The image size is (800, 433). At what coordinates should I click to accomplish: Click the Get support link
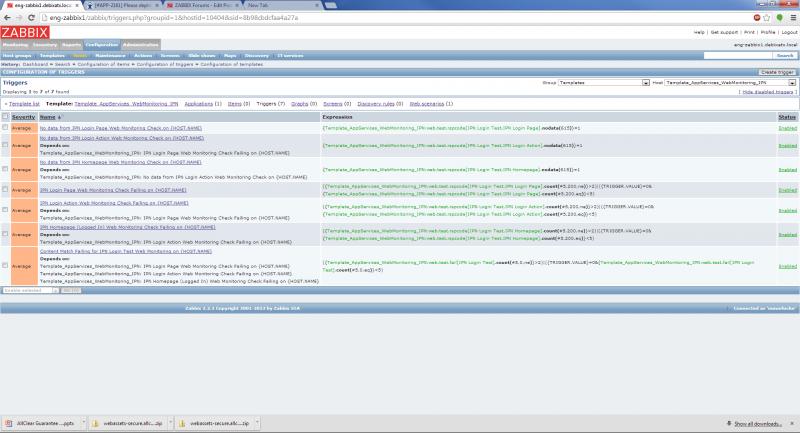(x=724, y=32)
